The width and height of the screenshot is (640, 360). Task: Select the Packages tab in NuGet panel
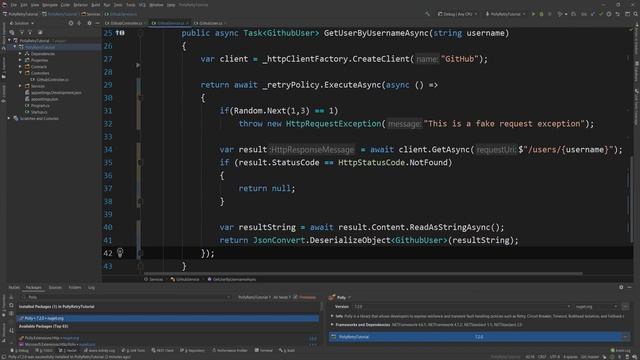(34, 287)
